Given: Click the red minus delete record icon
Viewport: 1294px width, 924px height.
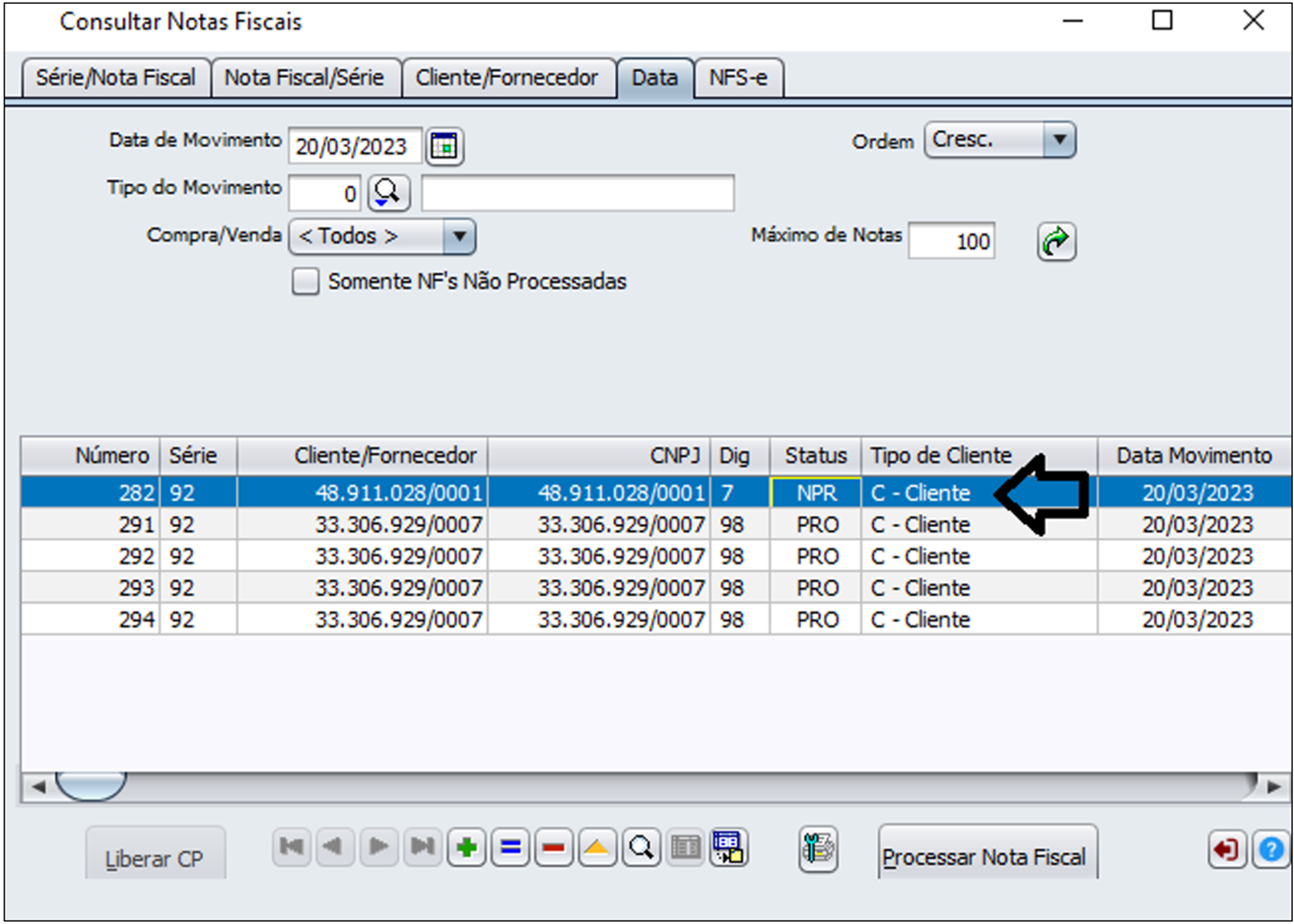Looking at the screenshot, I should click(554, 847).
